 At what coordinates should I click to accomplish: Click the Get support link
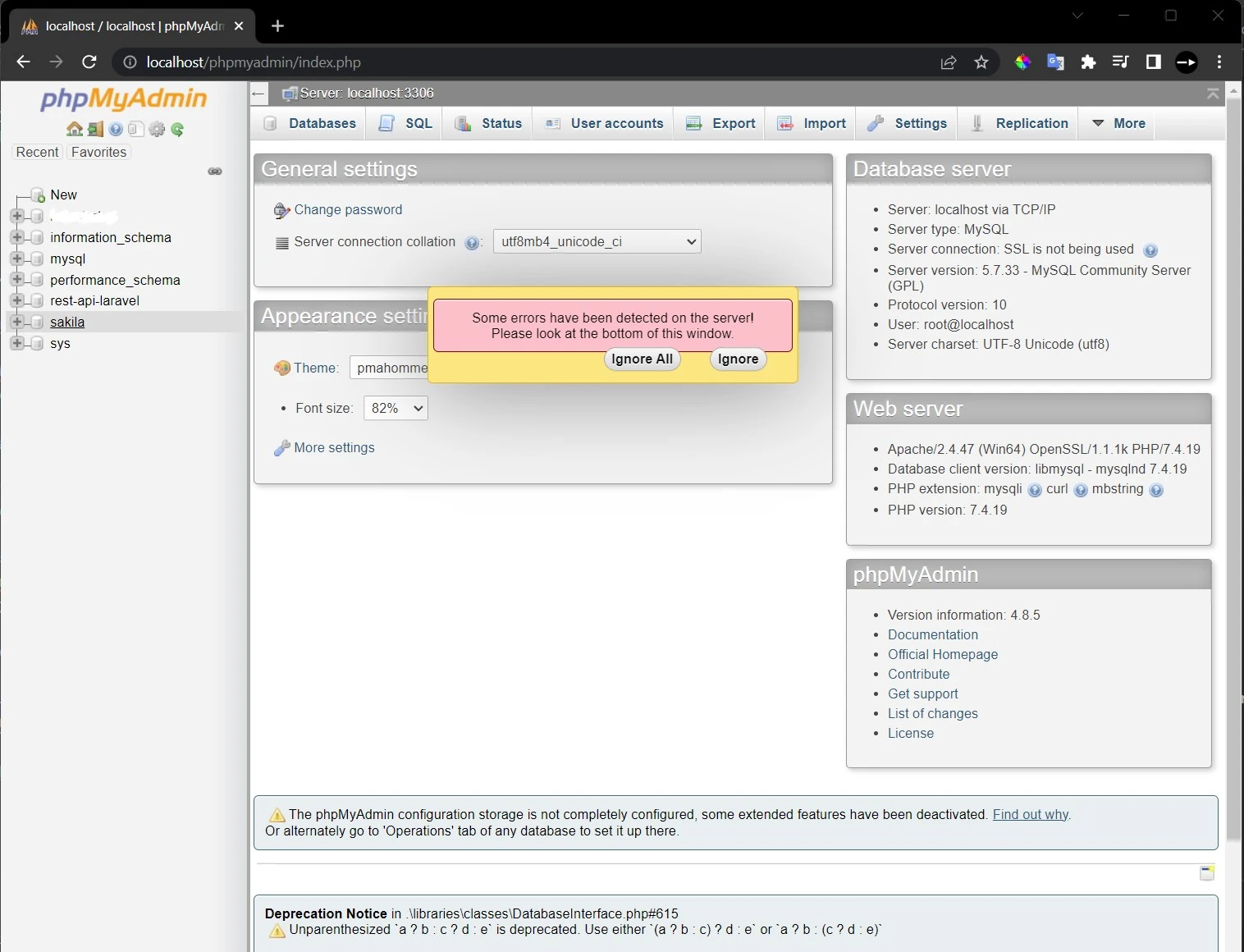point(923,693)
